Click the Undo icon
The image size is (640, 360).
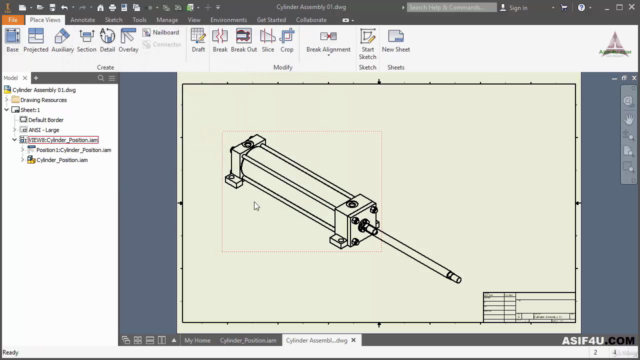pos(64,7)
